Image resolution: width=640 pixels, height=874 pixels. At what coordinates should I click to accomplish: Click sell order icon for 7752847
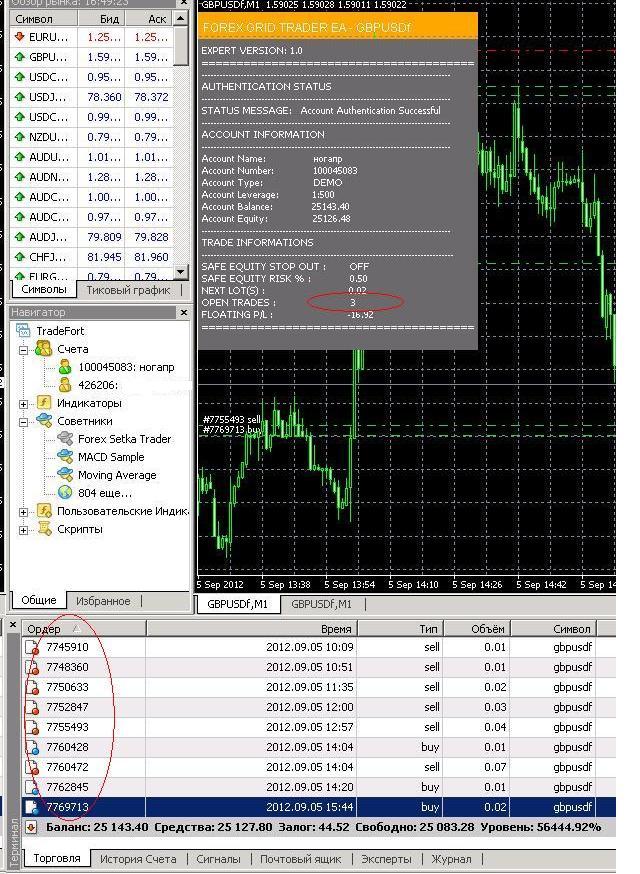point(32,708)
